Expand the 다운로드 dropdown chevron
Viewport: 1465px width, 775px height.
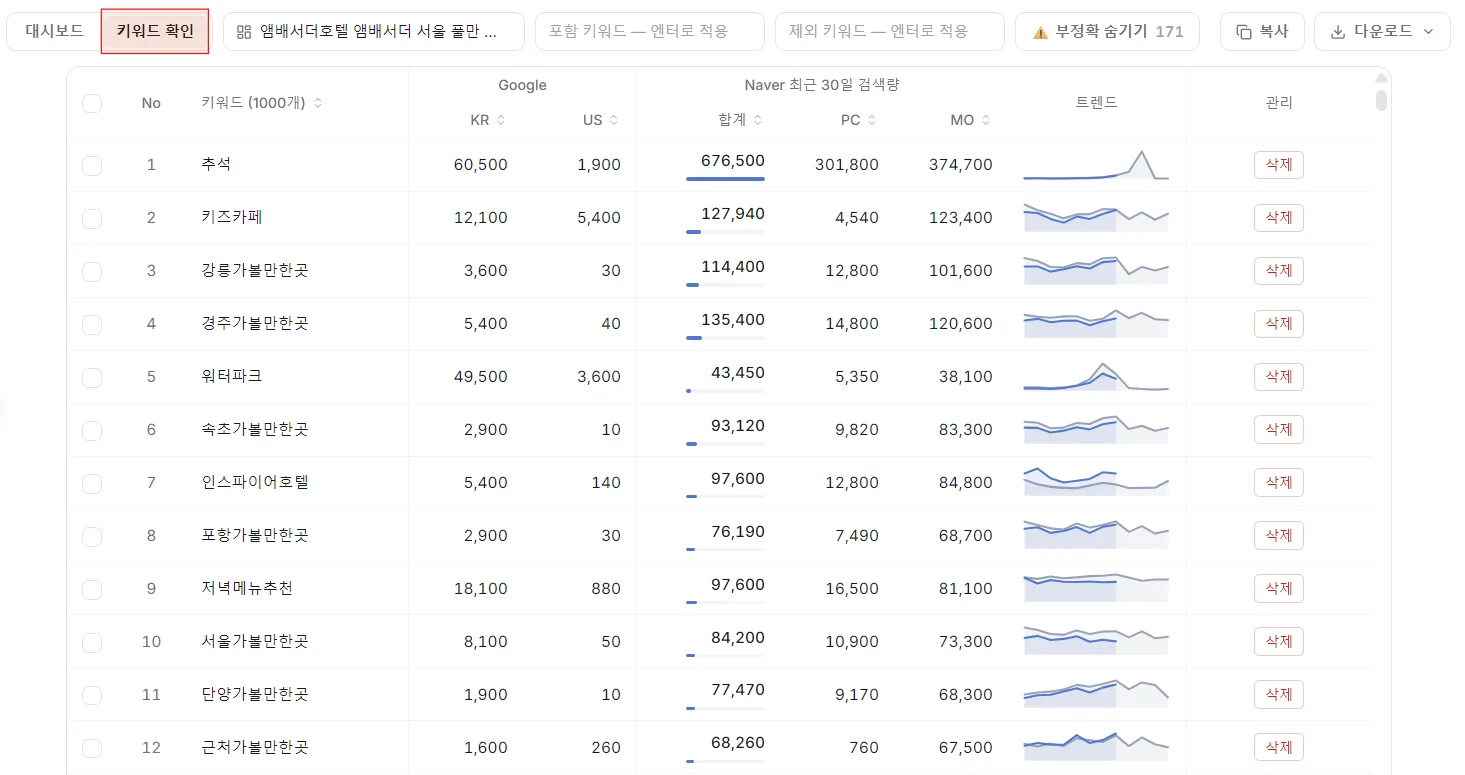(x=1428, y=32)
